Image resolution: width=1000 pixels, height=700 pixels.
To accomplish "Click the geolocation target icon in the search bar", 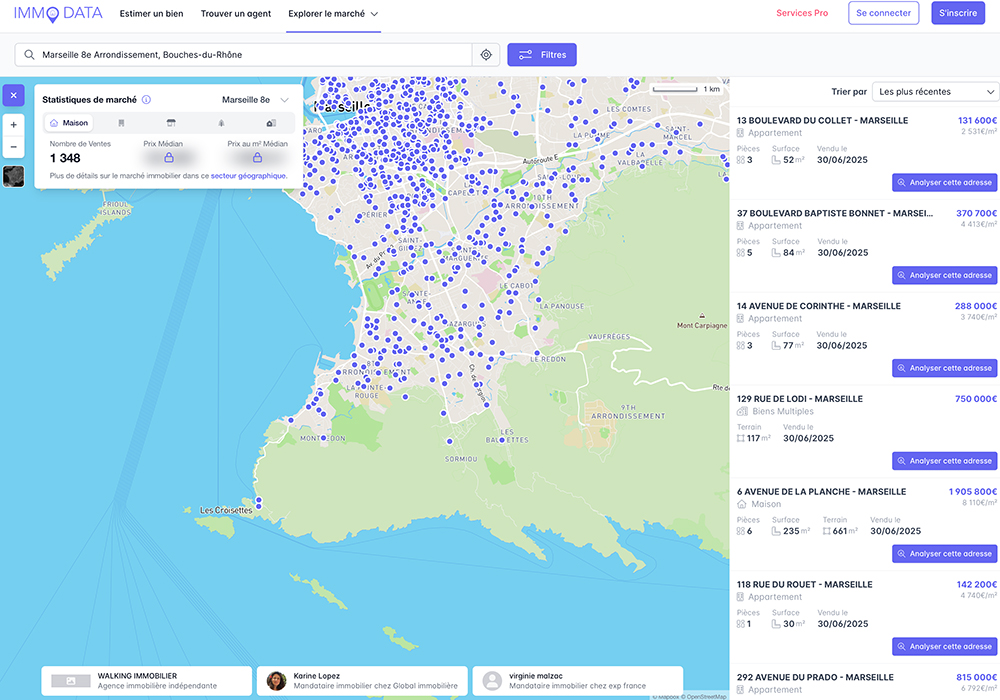I will click(x=486, y=55).
